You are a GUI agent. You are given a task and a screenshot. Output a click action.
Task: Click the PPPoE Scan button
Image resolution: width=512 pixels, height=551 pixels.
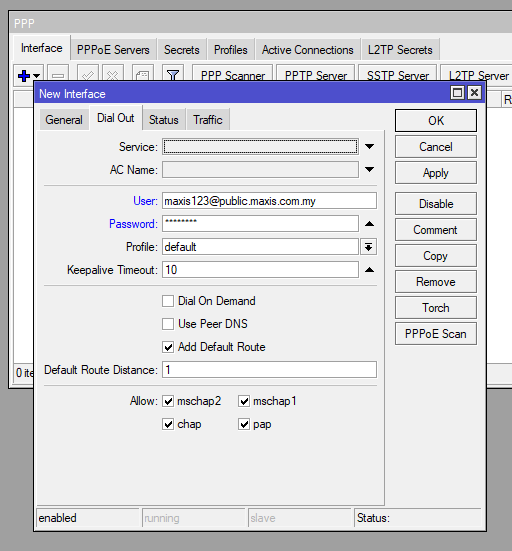(x=436, y=333)
